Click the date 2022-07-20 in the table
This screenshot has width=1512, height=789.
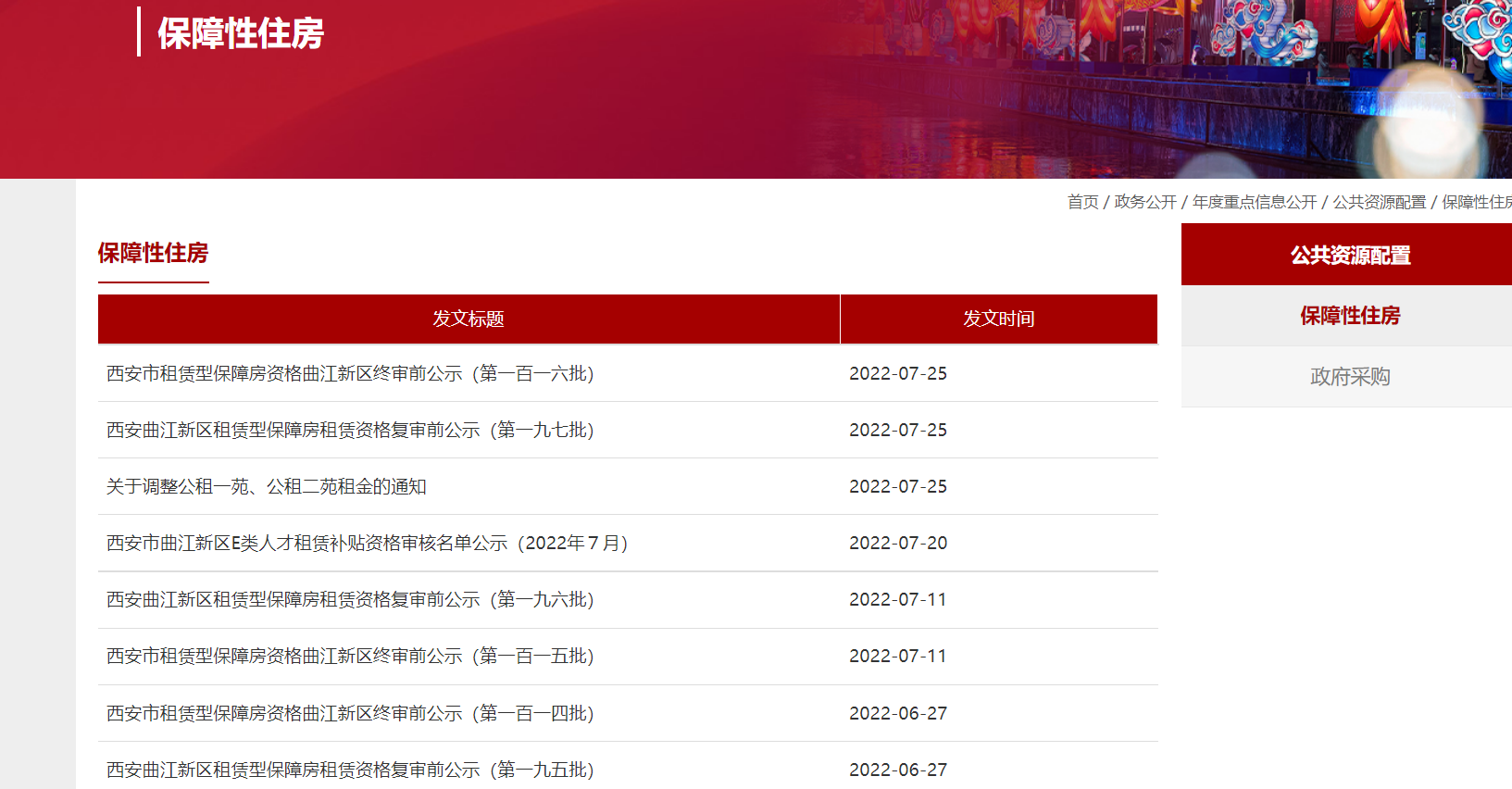[898, 543]
